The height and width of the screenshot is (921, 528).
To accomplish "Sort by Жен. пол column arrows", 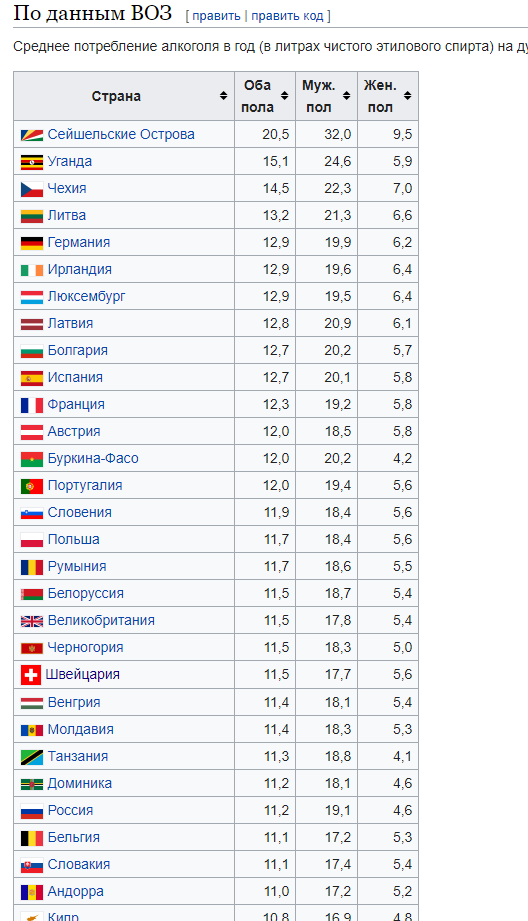I will click(x=408, y=96).
